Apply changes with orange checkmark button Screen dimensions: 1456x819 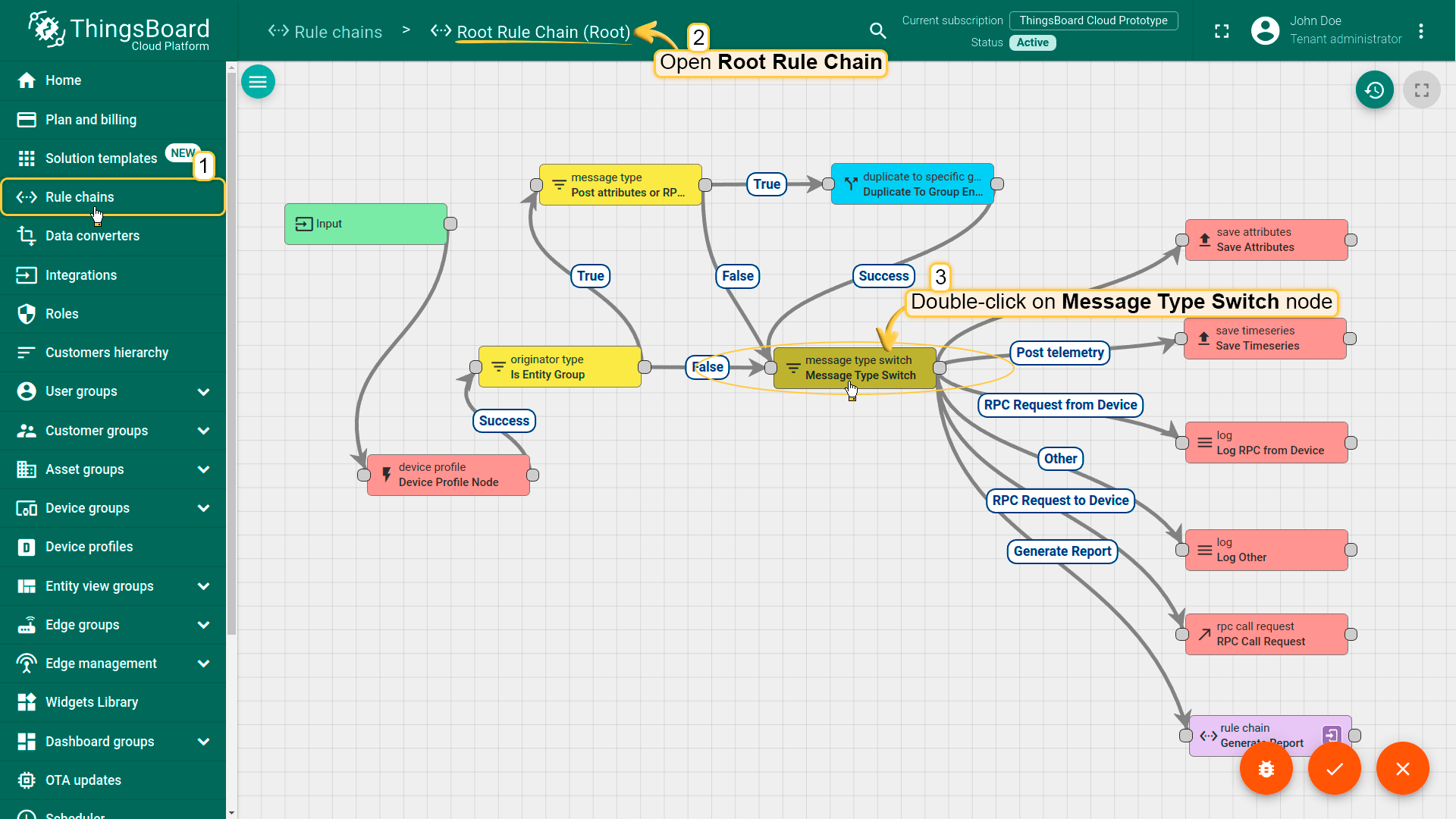pos(1334,769)
